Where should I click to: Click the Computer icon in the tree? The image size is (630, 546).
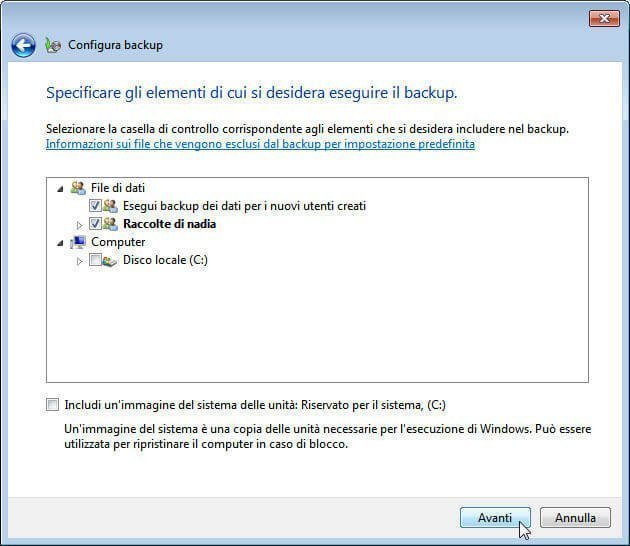click(x=78, y=242)
